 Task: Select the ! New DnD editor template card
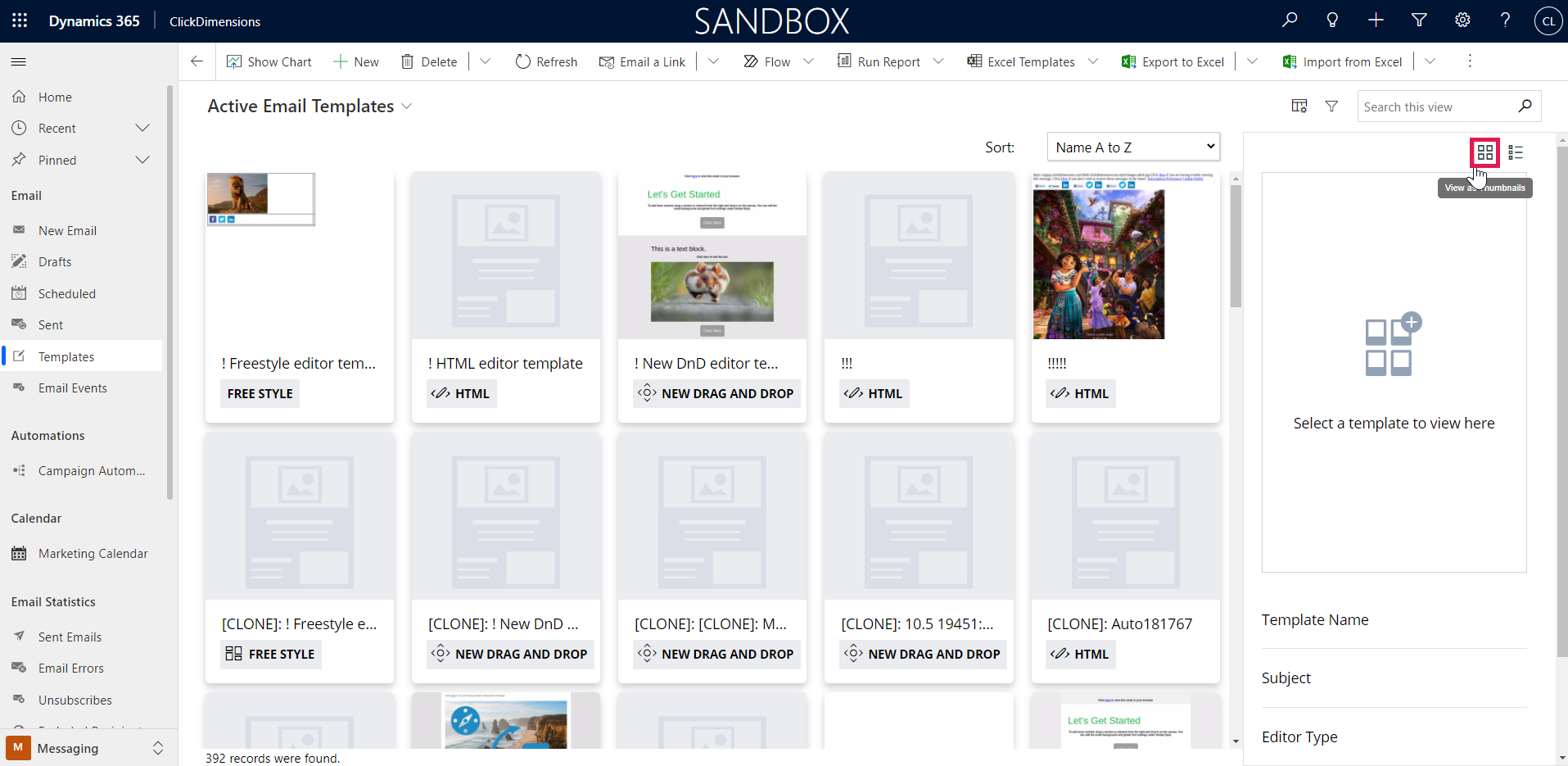point(712,297)
